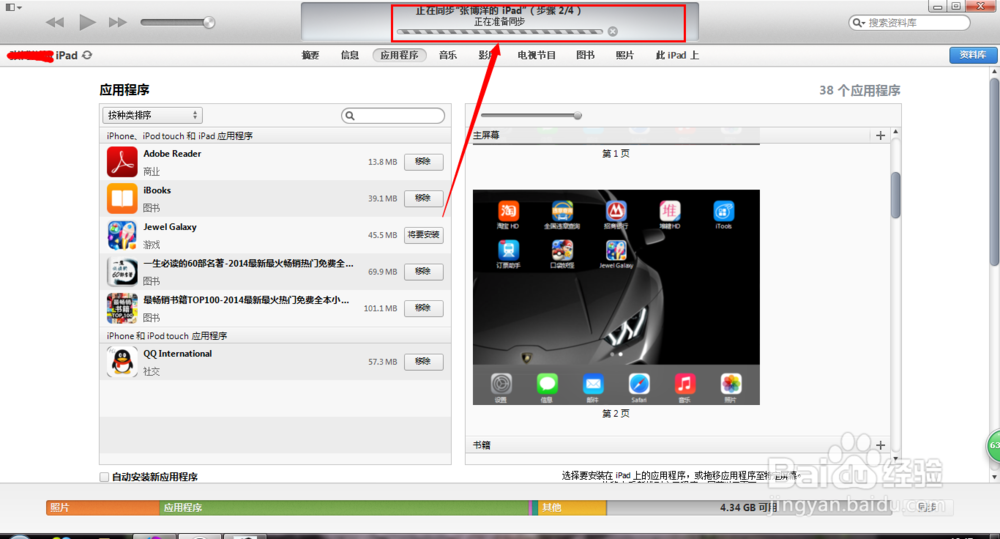The image size is (1000, 539).
Task: Click the 资料库 button
Action: point(973,55)
